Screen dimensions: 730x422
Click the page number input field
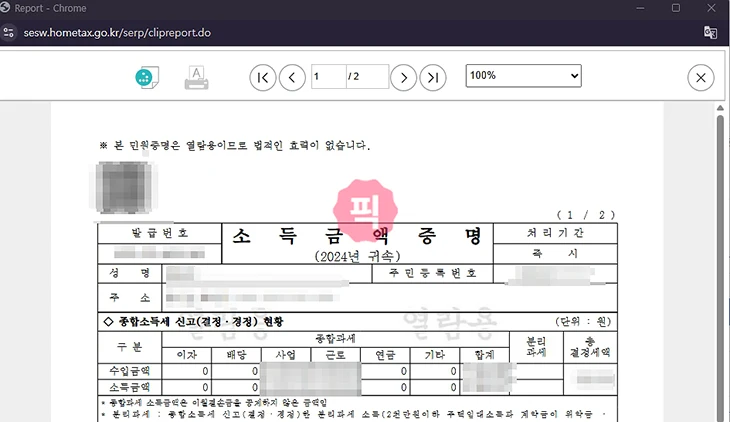329,76
